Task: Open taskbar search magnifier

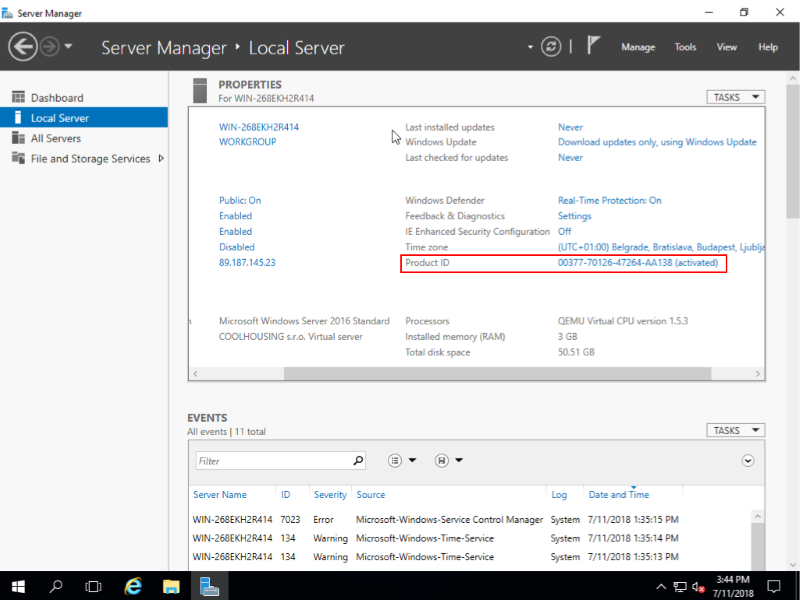Action: pyautogui.click(x=56, y=586)
